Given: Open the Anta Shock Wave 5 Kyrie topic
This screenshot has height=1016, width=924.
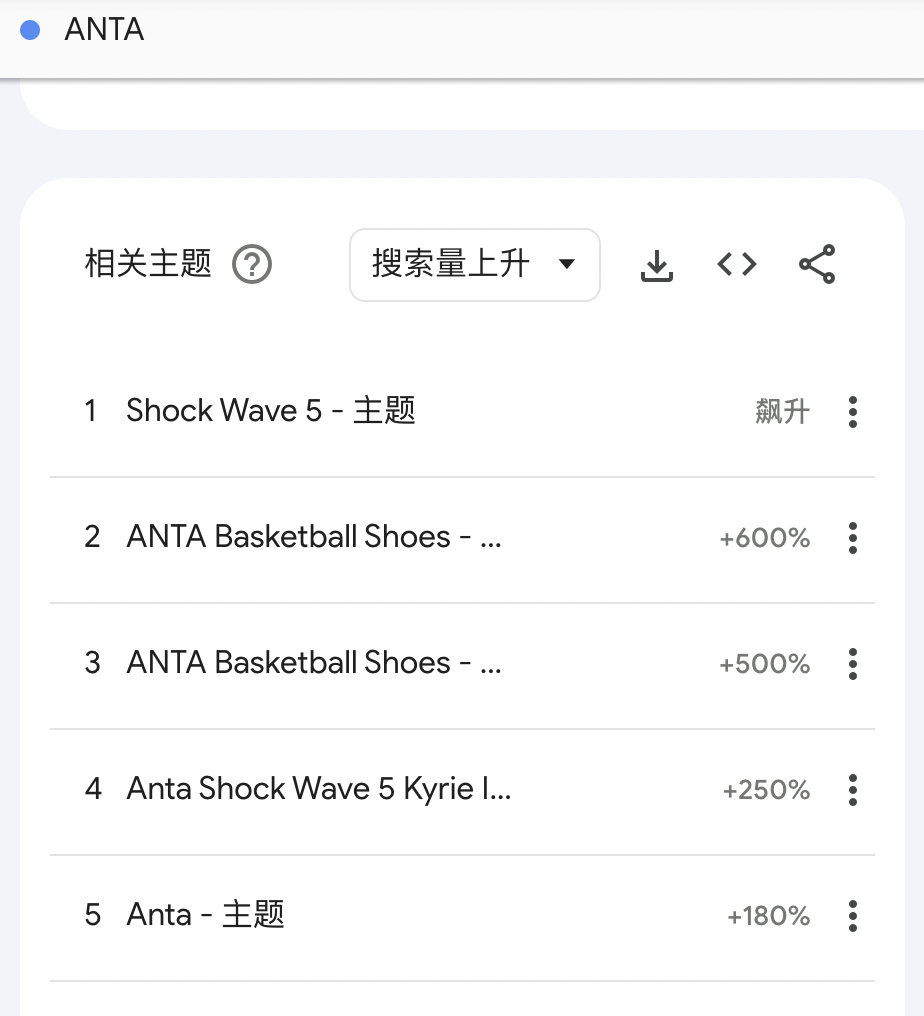Looking at the screenshot, I should tap(318, 789).
